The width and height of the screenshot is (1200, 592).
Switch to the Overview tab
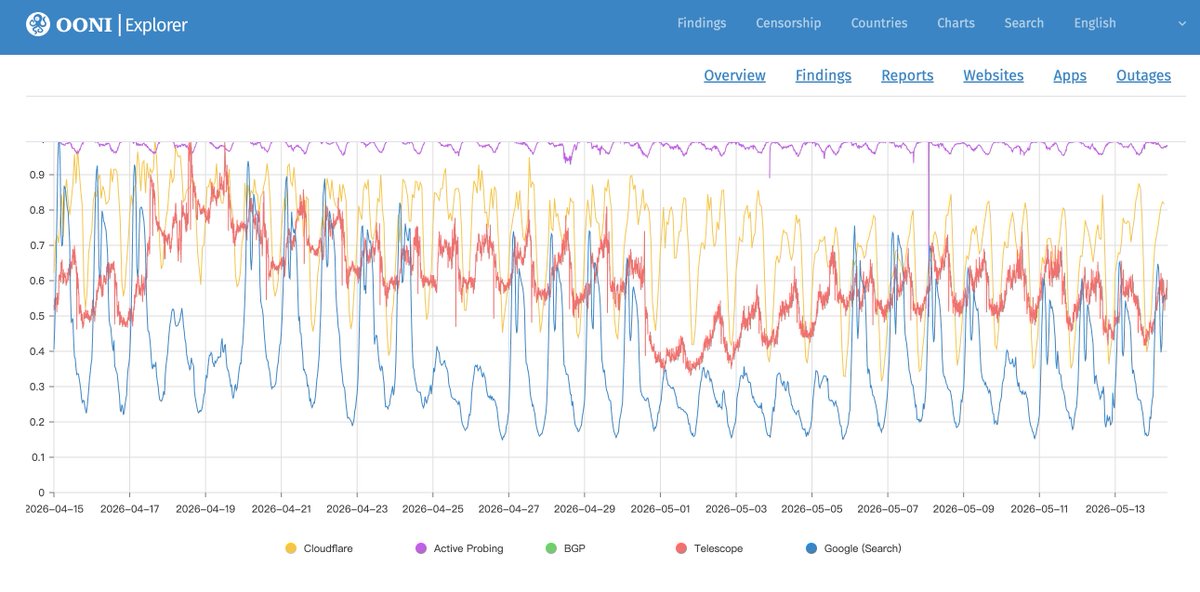(x=735, y=75)
